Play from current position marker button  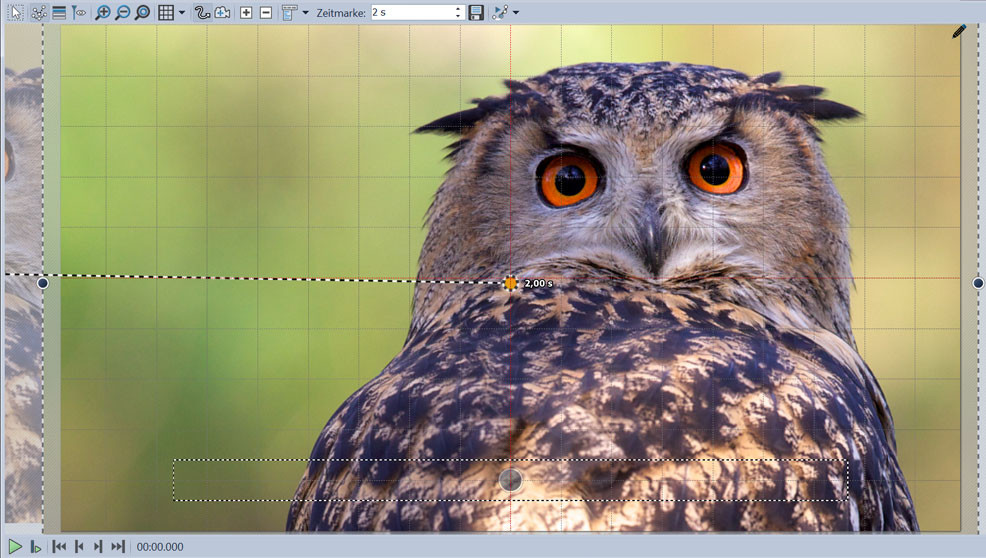pos(36,547)
